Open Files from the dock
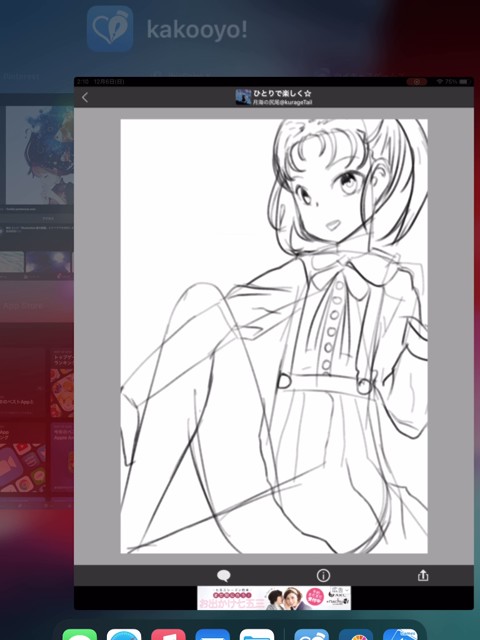The width and height of the screenshot is (480, 640). (257, 635)
